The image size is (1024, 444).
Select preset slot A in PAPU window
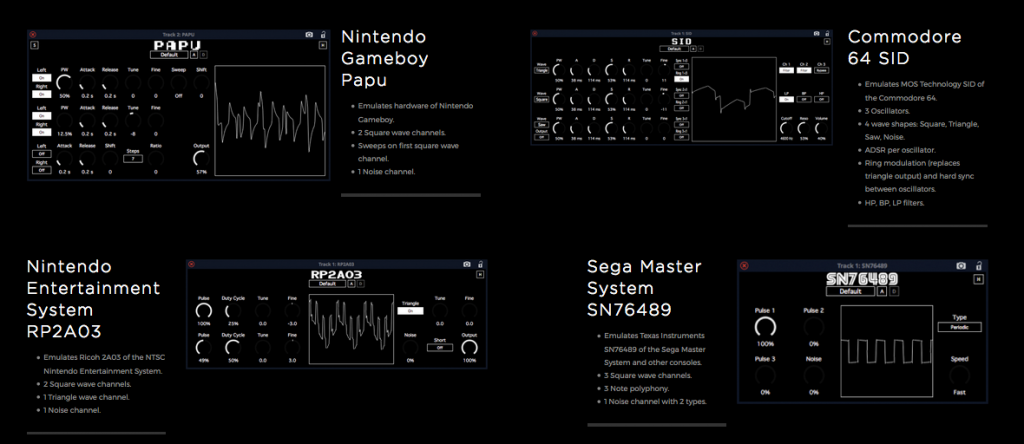pyautogui.click(x=194, y=55)
